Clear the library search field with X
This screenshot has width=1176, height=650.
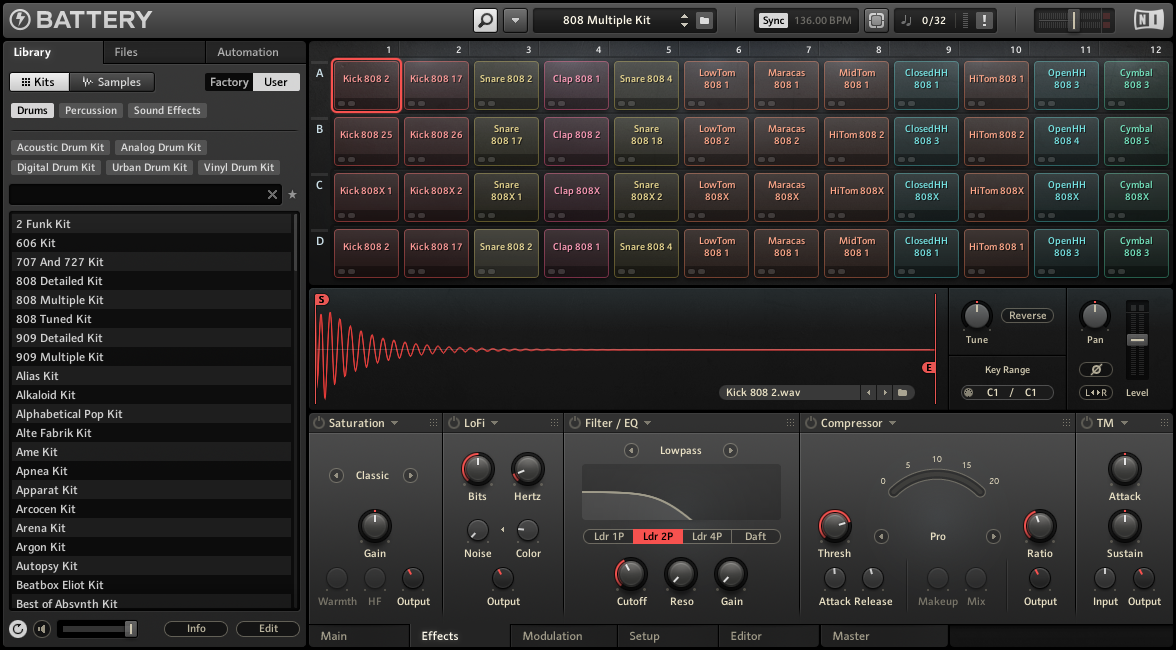[x=272, y=194]
